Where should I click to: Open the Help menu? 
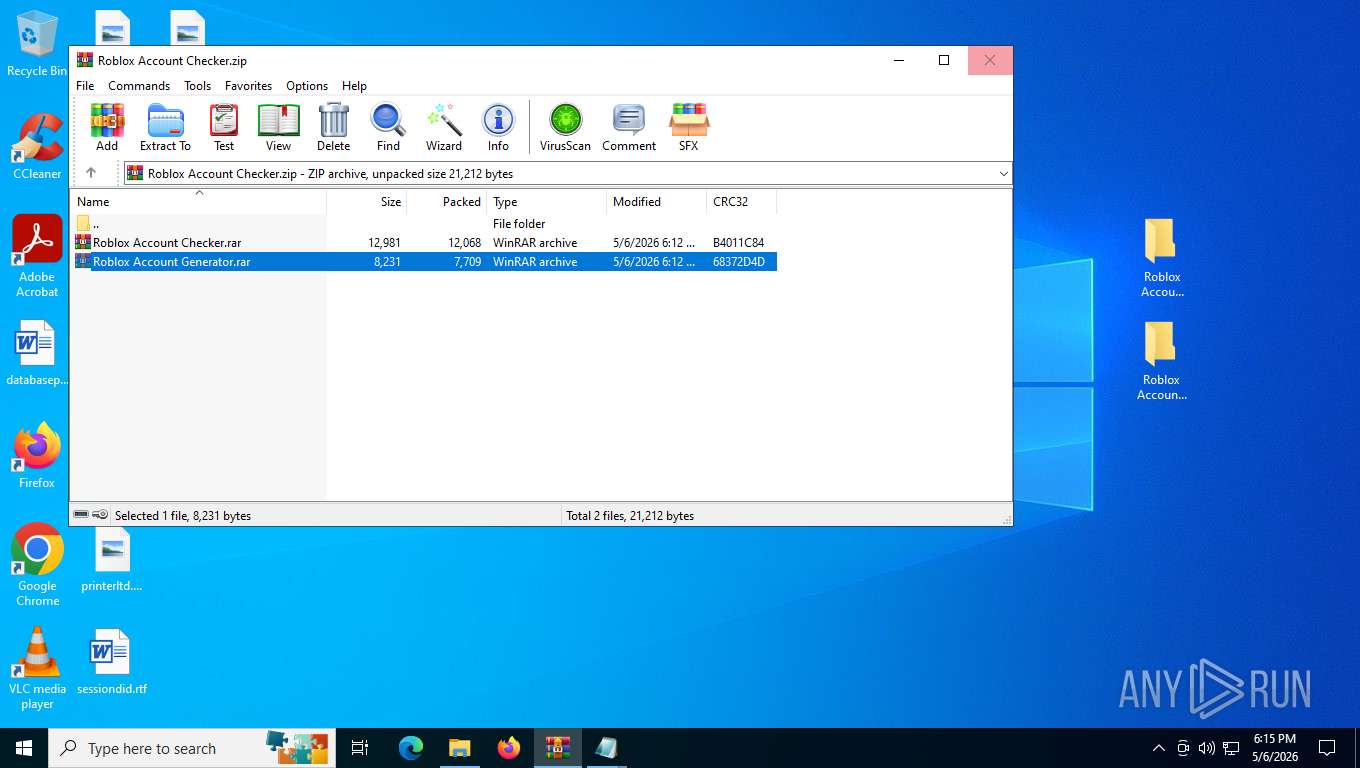[354, 86]
